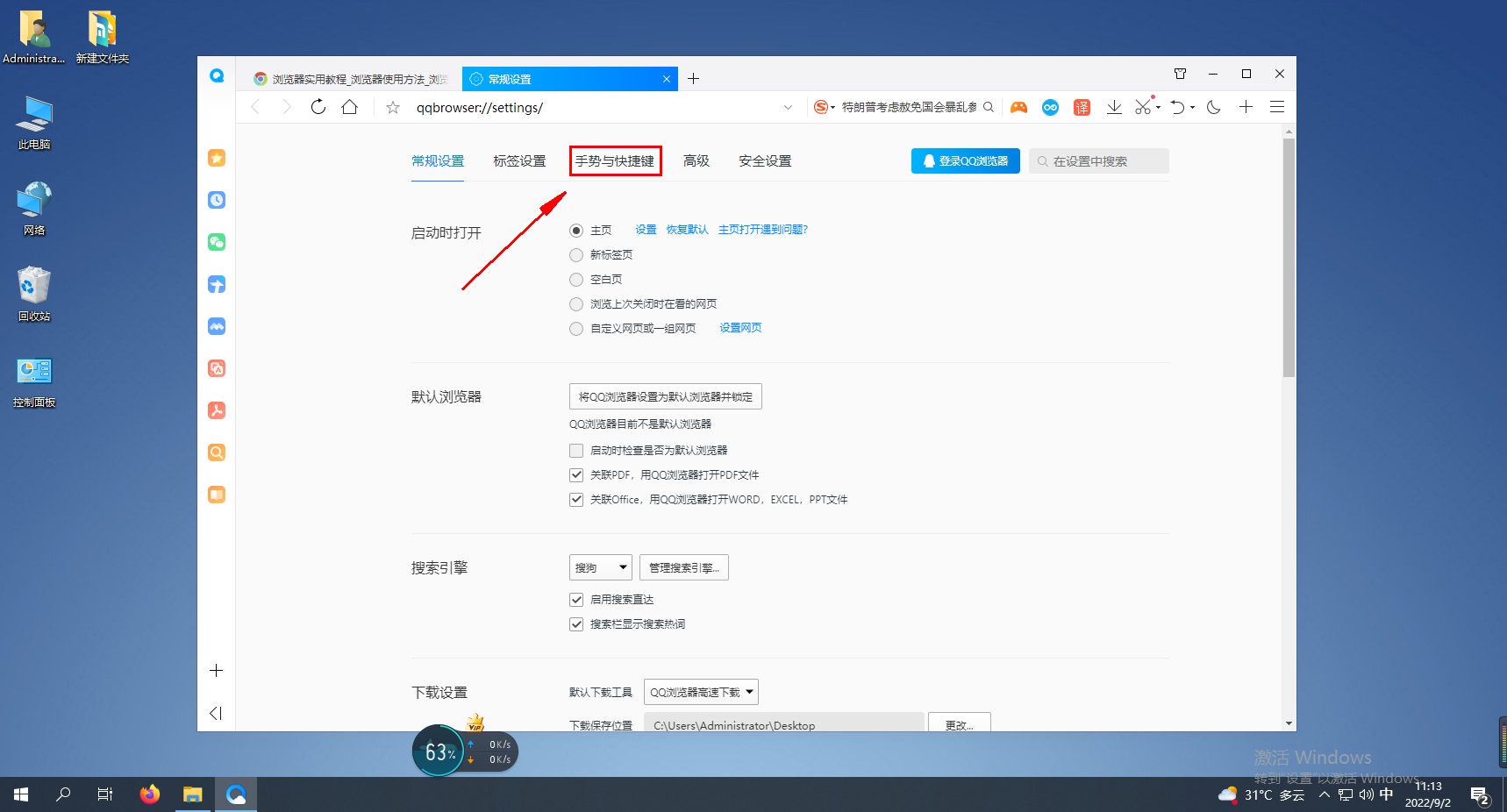Open the game controller icon in toolbar

pyautogui.click(x=1018, y=107)
